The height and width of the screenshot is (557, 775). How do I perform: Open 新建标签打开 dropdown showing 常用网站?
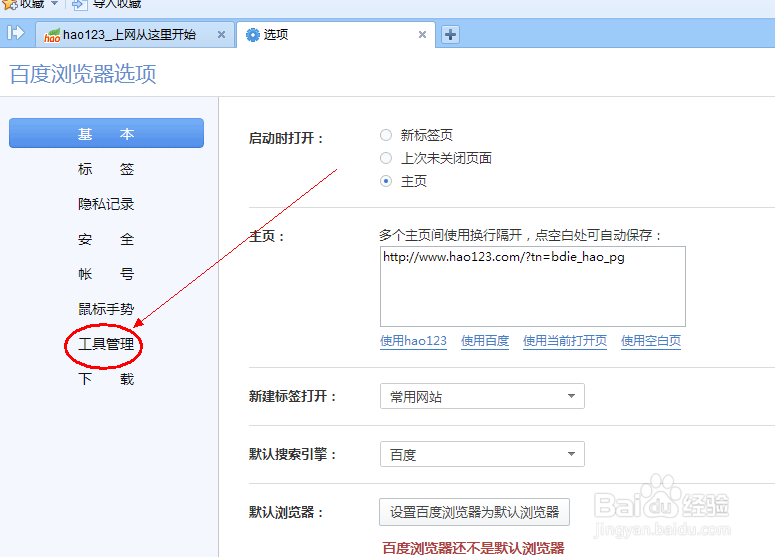pos(482,396)
